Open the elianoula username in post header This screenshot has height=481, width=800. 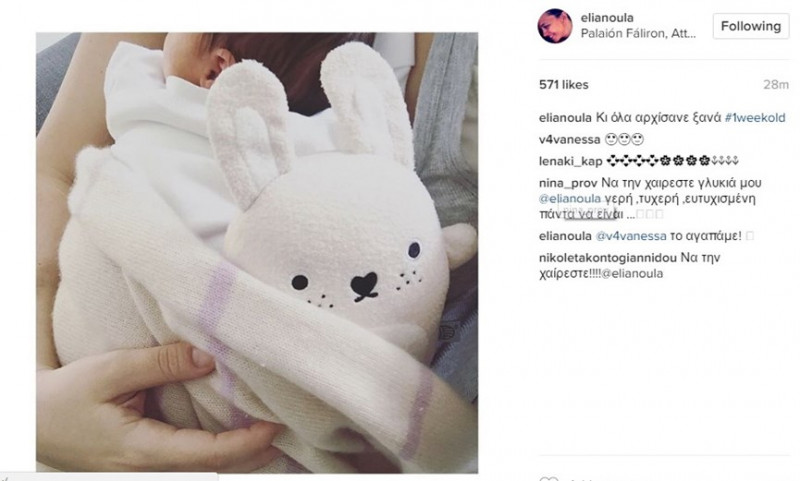(607, 18)
